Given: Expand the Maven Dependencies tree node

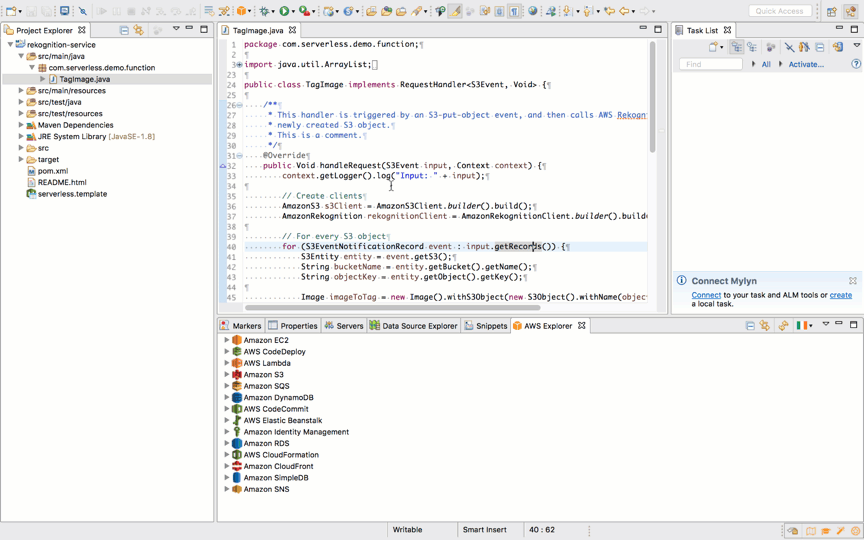Looking at the screenshot, I should [x=21, y=125].
